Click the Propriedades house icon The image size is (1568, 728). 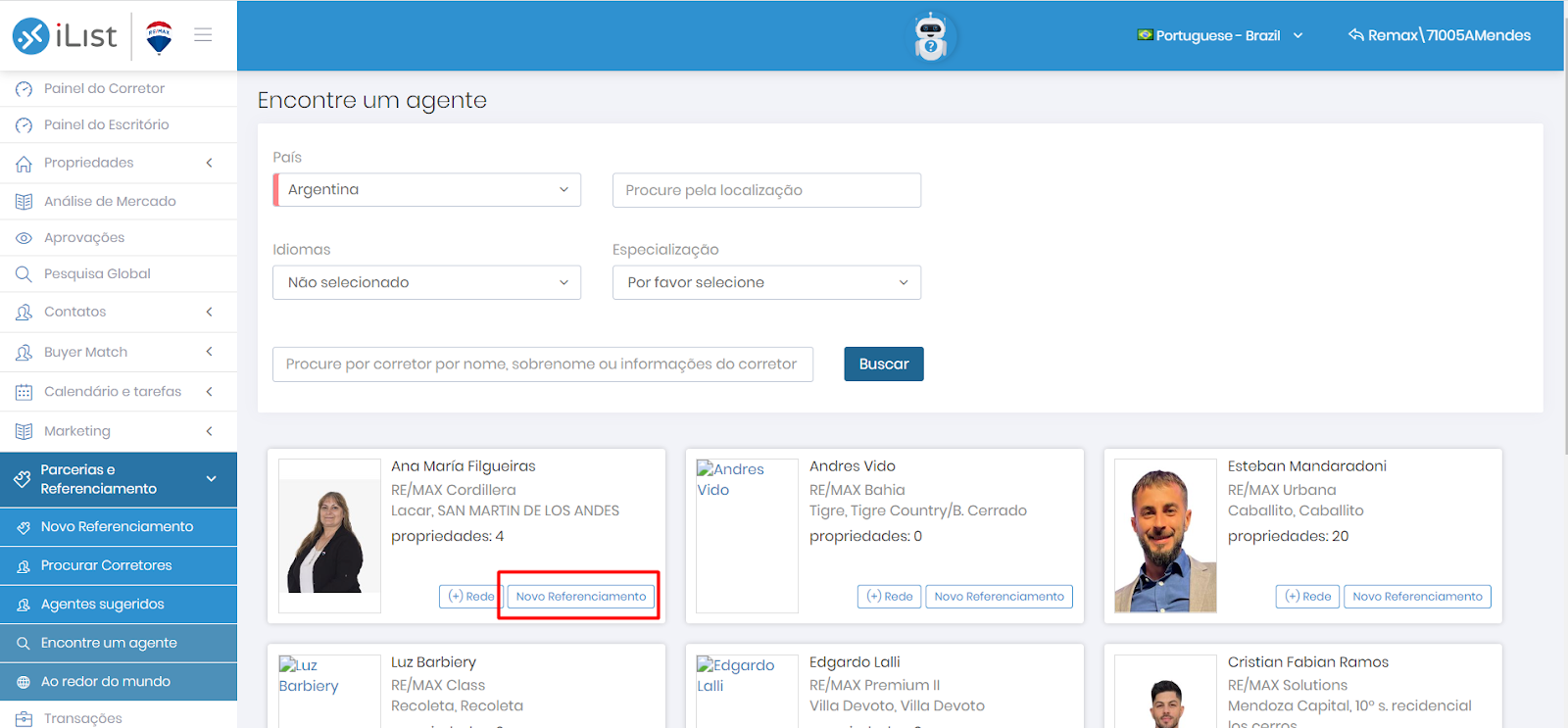[24, 164]
